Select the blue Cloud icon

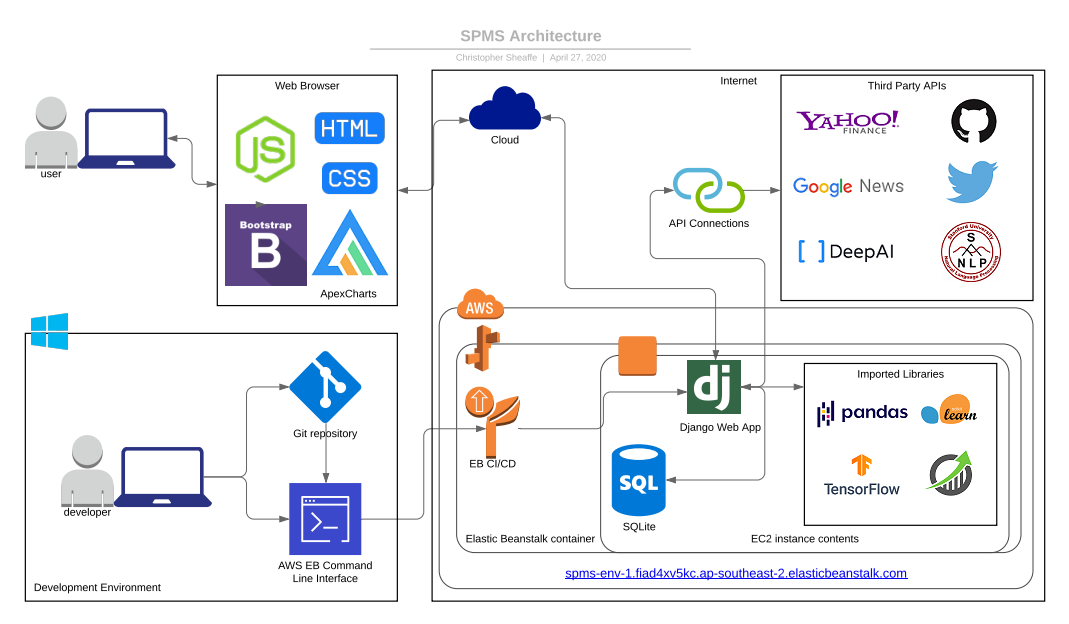504,108
